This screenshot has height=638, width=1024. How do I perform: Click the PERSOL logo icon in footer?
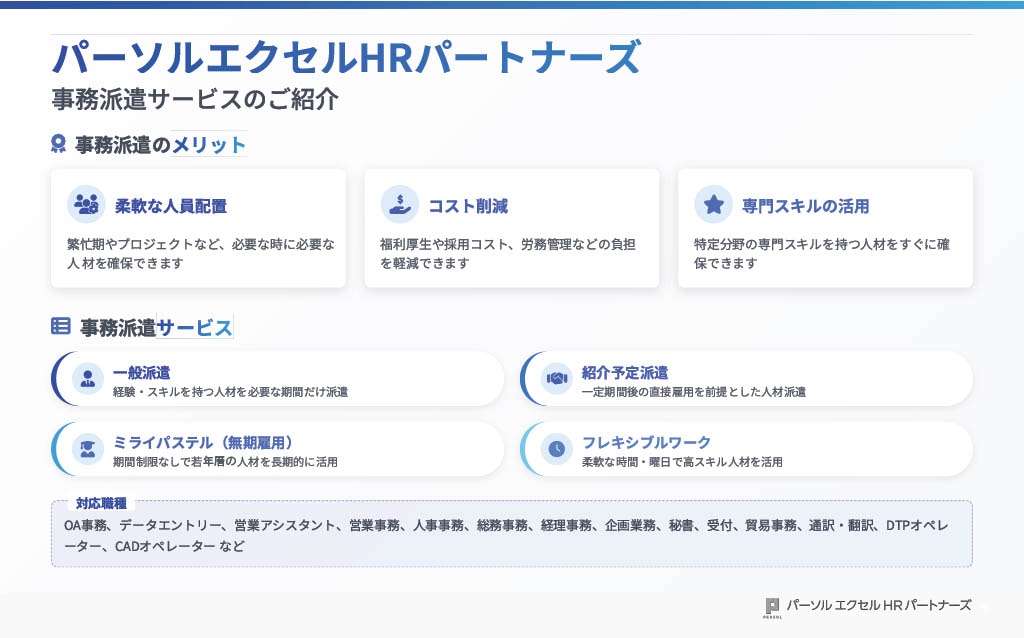pyautogui.click(x=772, y=607)
